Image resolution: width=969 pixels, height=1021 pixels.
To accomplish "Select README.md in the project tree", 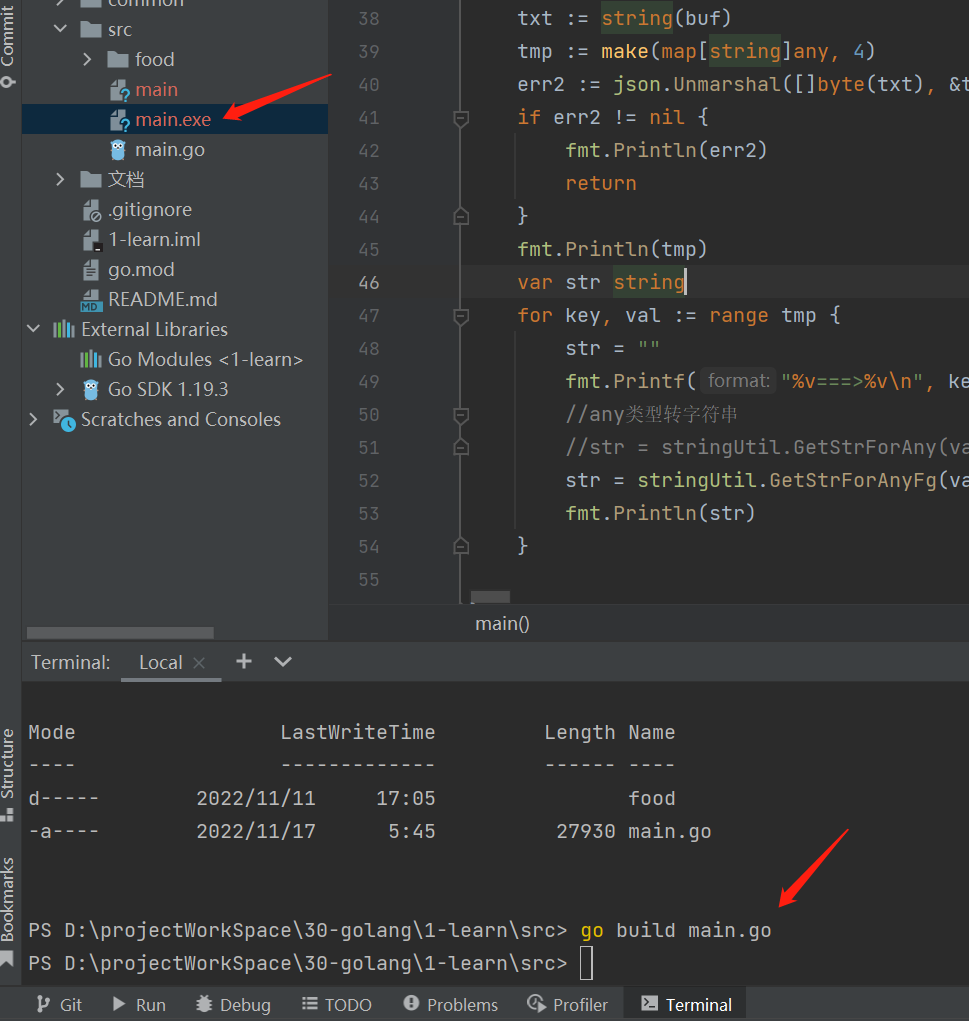I will [162, 298].
